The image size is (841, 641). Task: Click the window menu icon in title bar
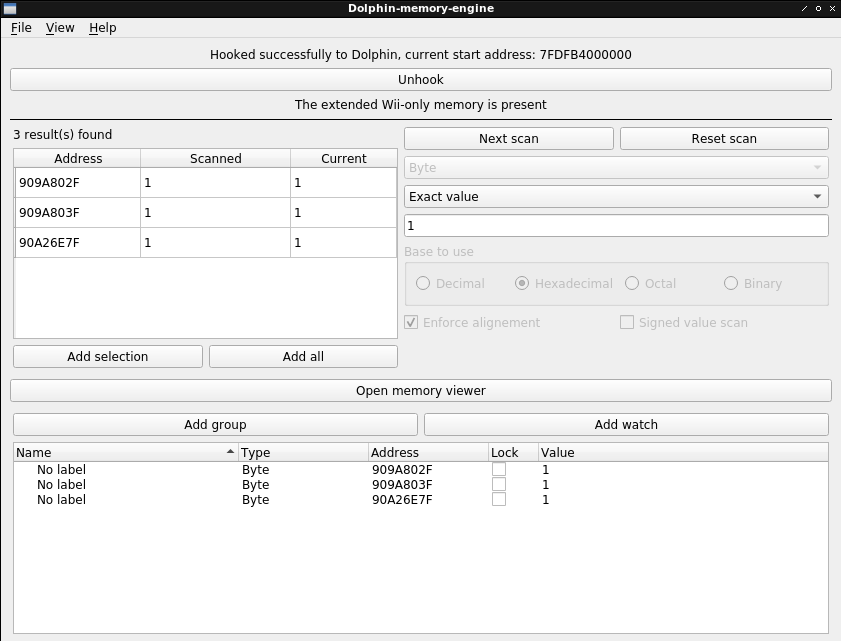(x=10, y=9)
